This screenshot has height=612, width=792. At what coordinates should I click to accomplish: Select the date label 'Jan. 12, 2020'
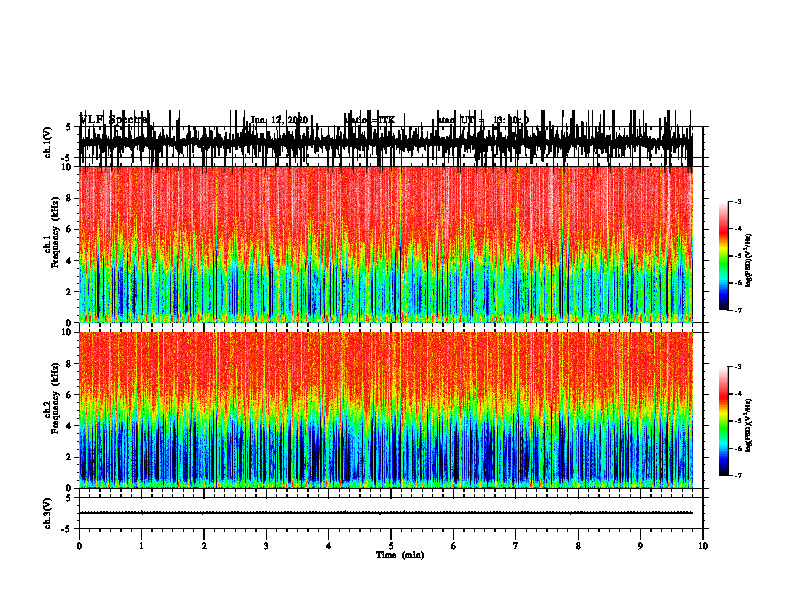279,120
